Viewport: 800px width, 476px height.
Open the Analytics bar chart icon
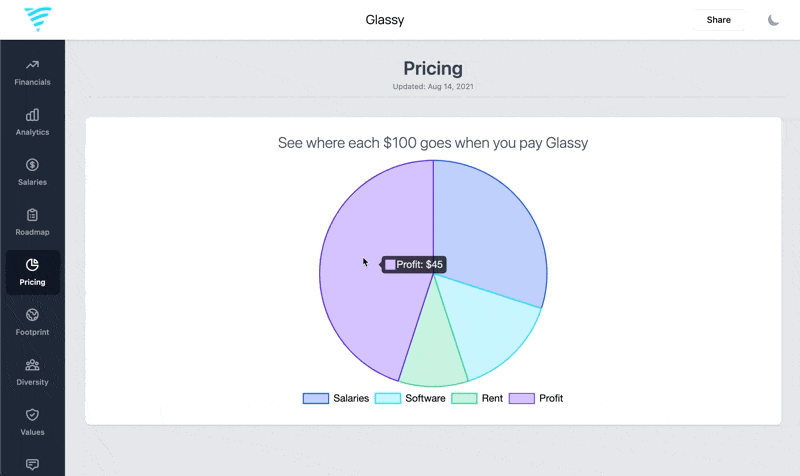tap(32, 115)
